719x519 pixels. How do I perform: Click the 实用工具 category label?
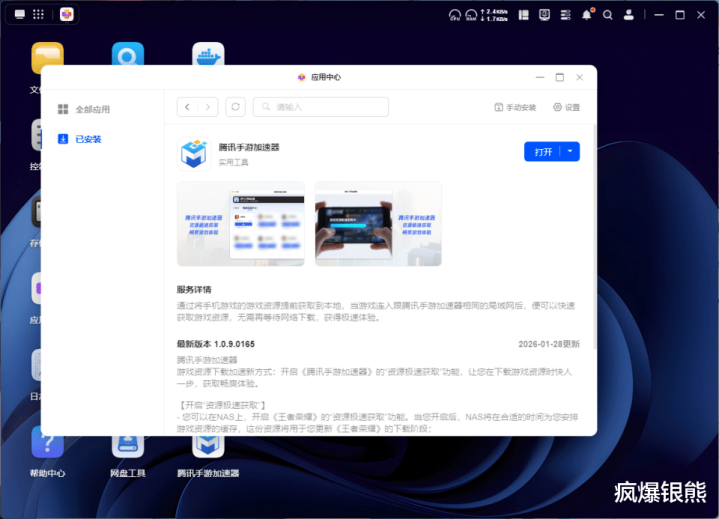coord(233,162)
